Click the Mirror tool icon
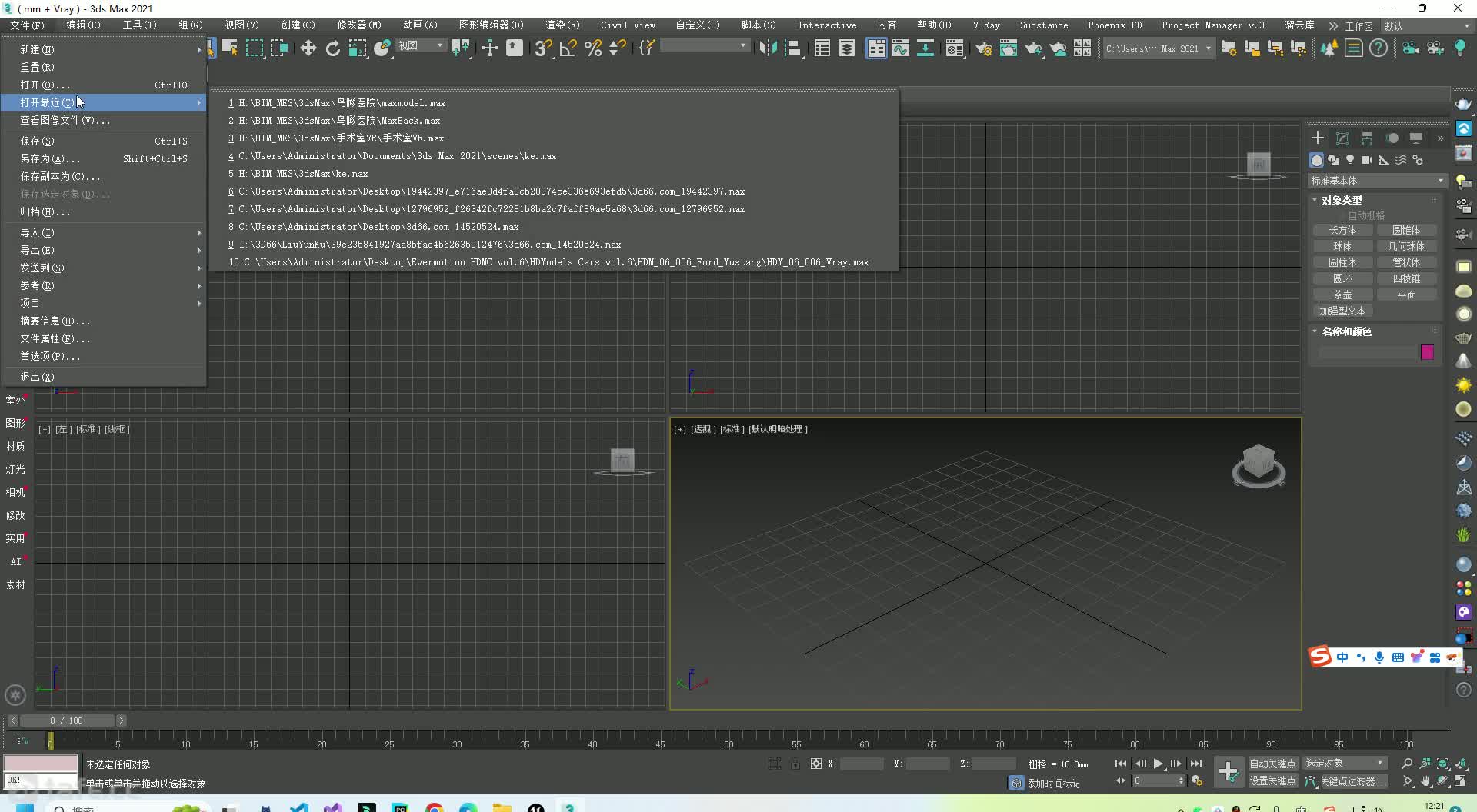This screenshot has width=1477, height=812. click(x=768, y=48)
